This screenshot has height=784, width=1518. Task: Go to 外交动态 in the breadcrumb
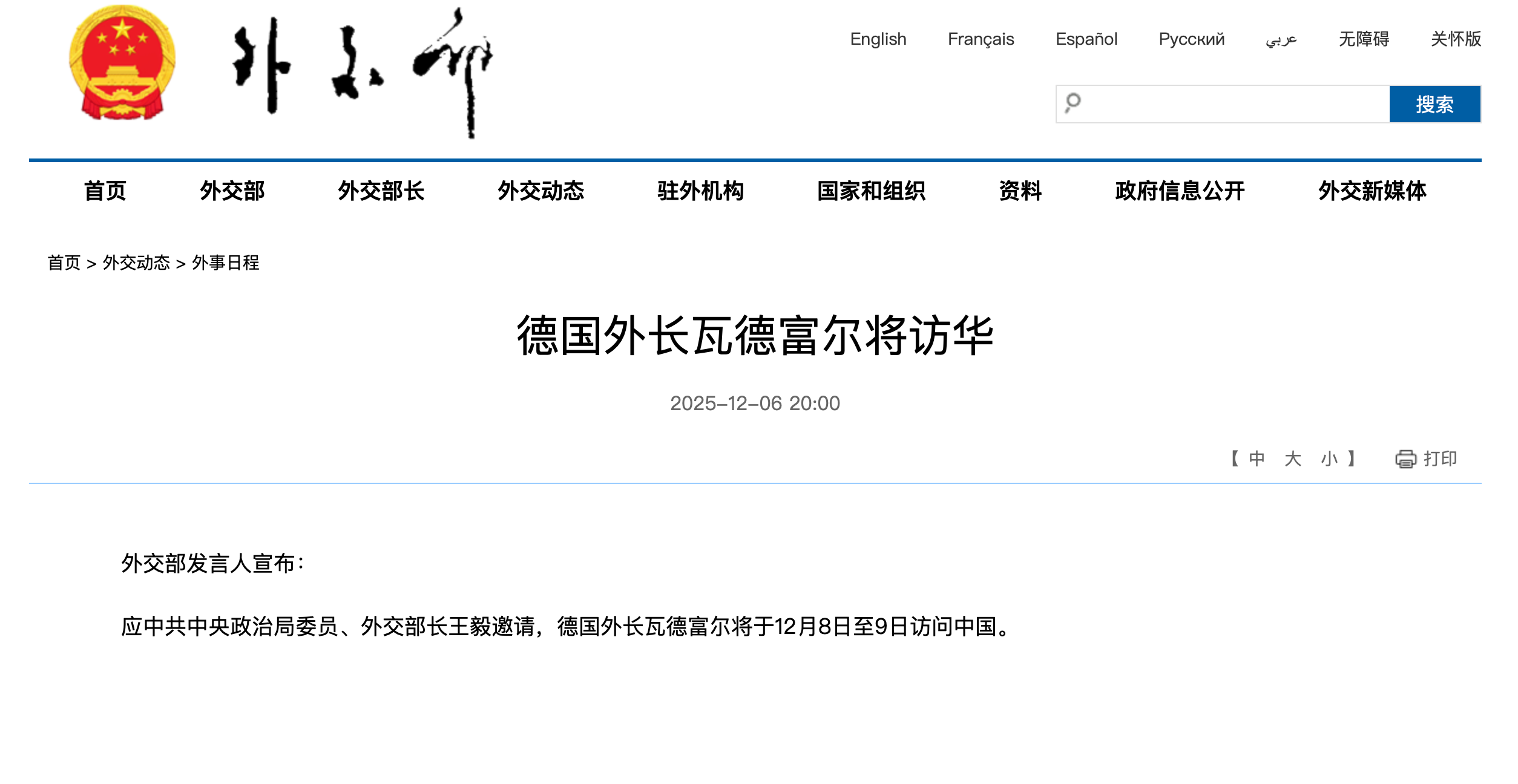[x=136, y=263]
